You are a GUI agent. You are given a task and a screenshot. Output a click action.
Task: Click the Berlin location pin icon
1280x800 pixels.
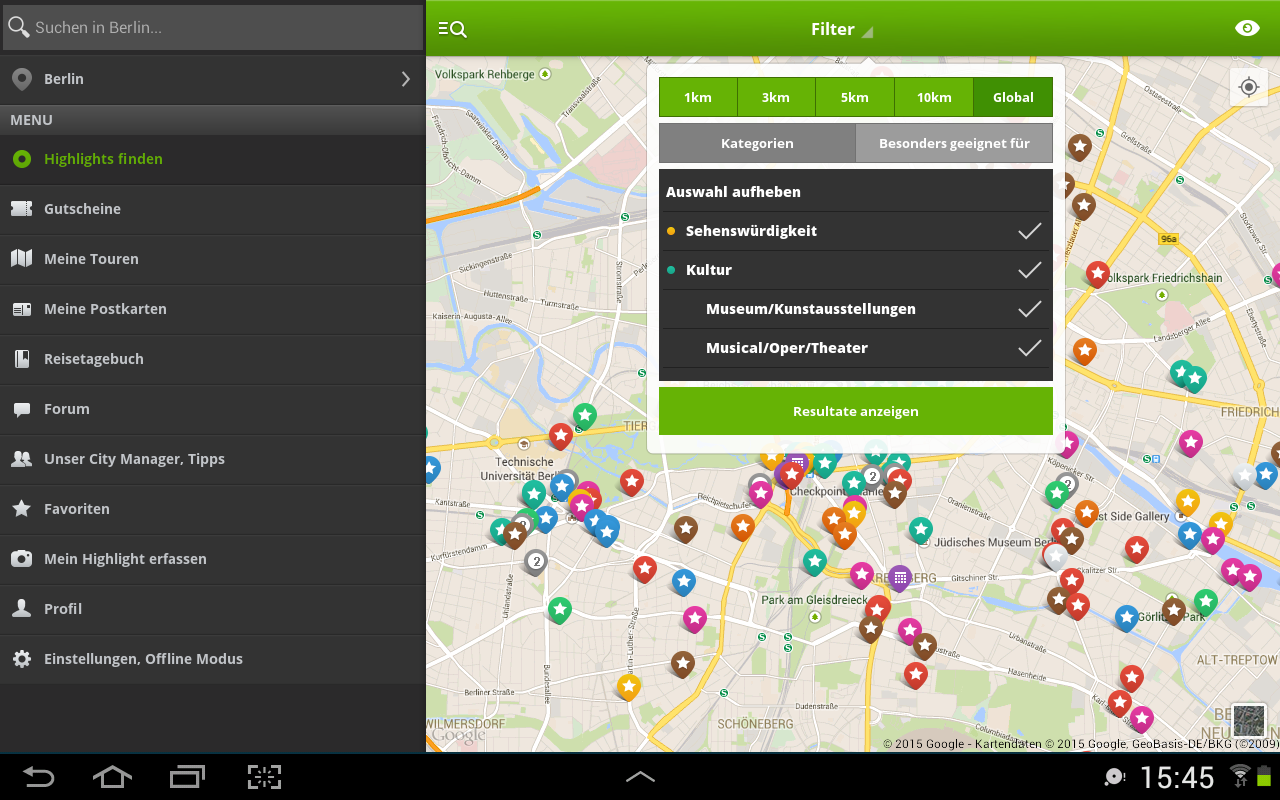pyautogui.click(x=21, y=79)
